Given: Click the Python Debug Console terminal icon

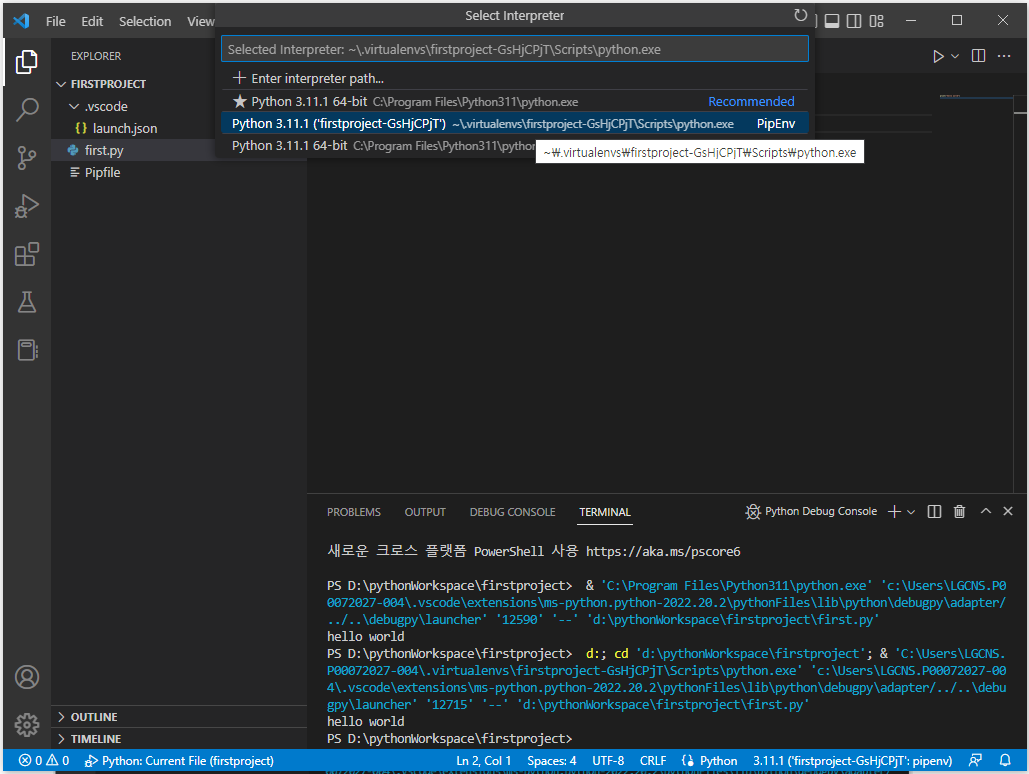Looking at the screenshot, I should point(753,511).
